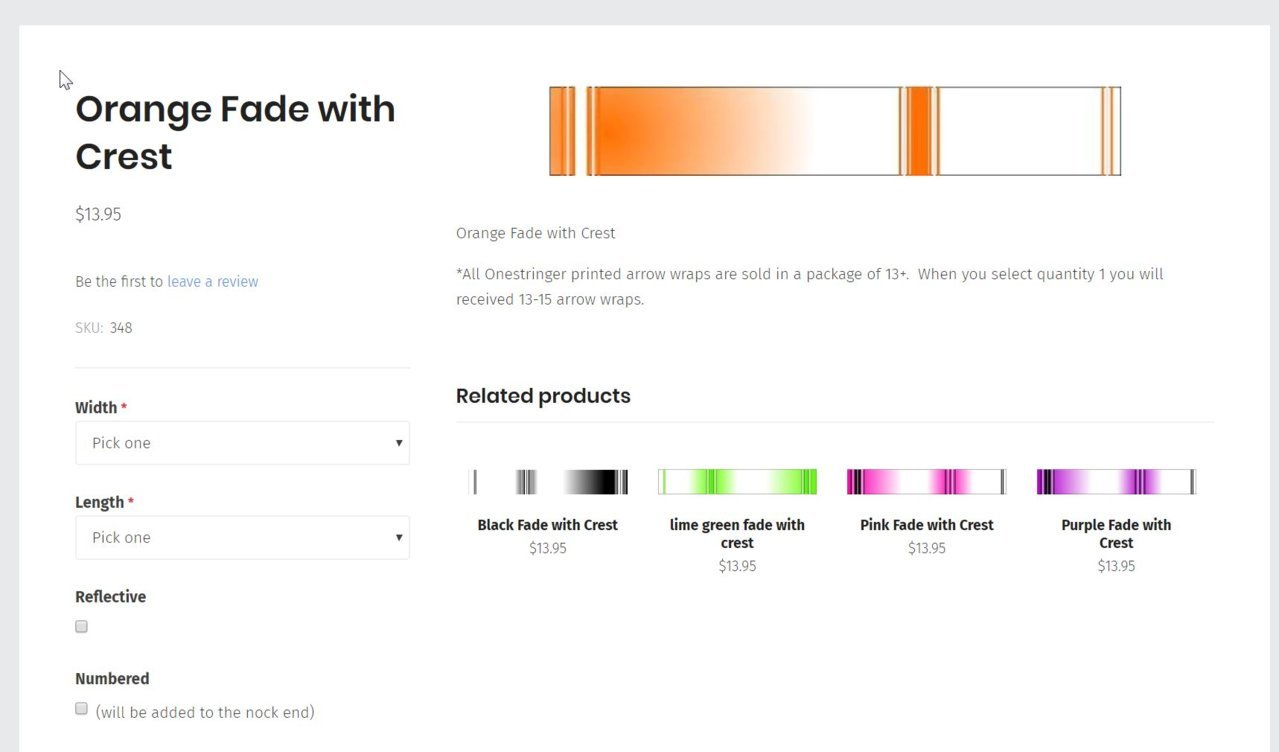1279x752 pixels.
Task: Open lime green fade with crest title
Action: point(737,534)
